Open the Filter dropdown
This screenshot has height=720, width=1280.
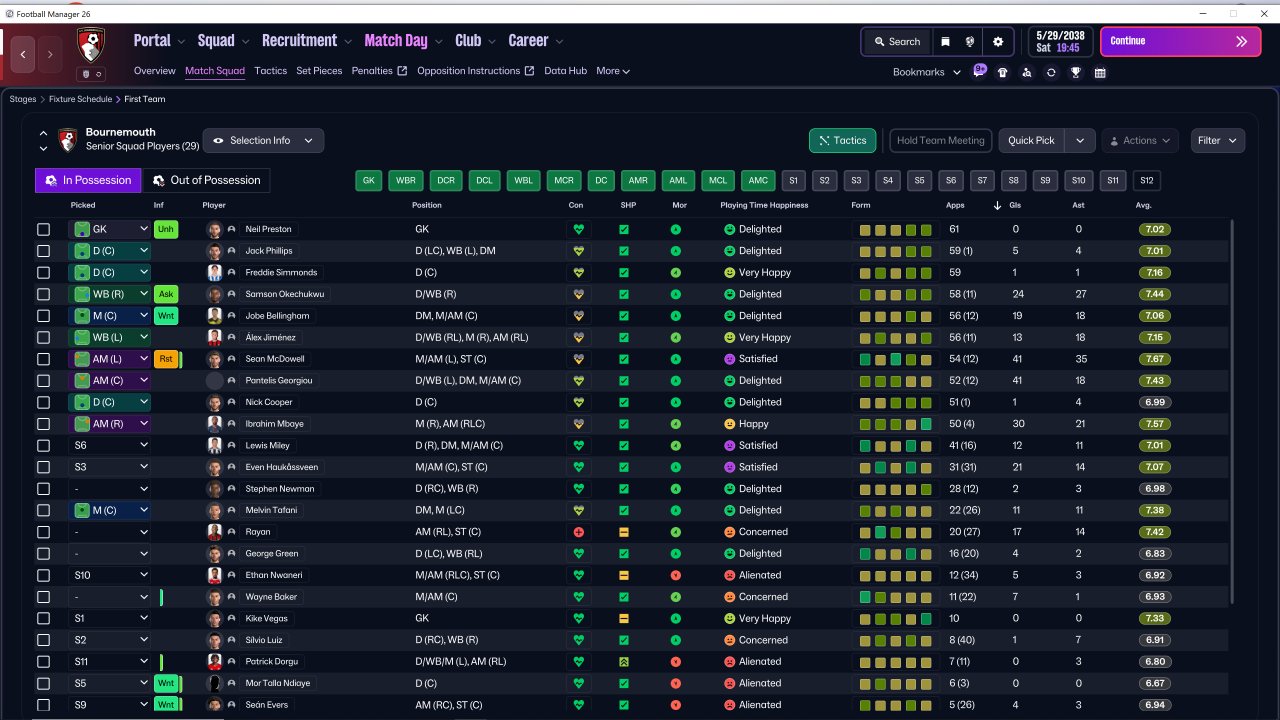click(x=1218, y=141)
